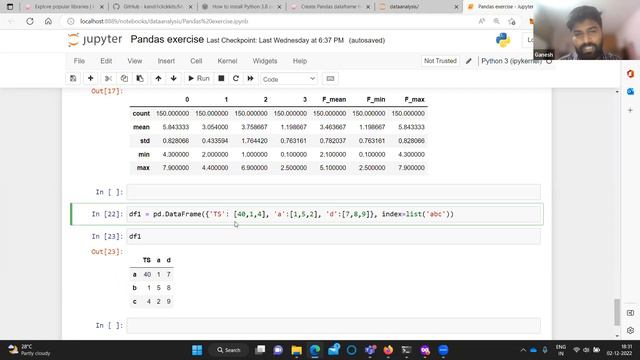This screenshot has width=640, height=360.
Task: Click the Python logo in the header
Action: click(x=503, y=40)
